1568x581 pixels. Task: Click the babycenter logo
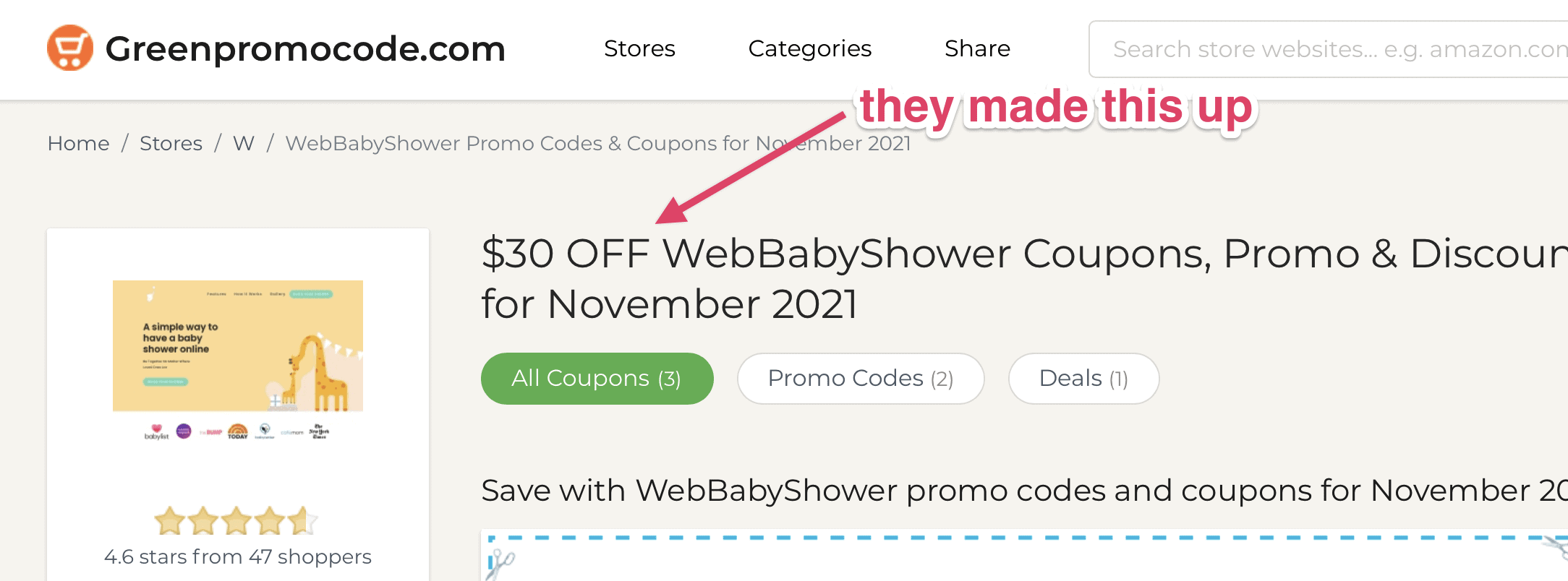[x=265, y=431]
